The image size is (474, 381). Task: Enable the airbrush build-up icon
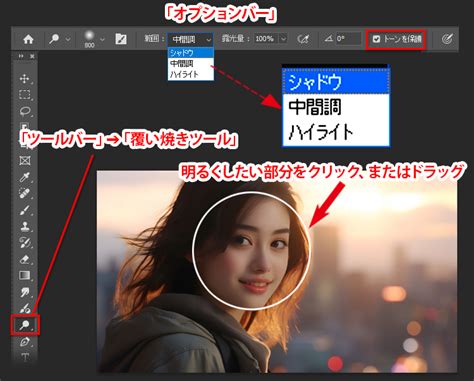pos(303,39)
